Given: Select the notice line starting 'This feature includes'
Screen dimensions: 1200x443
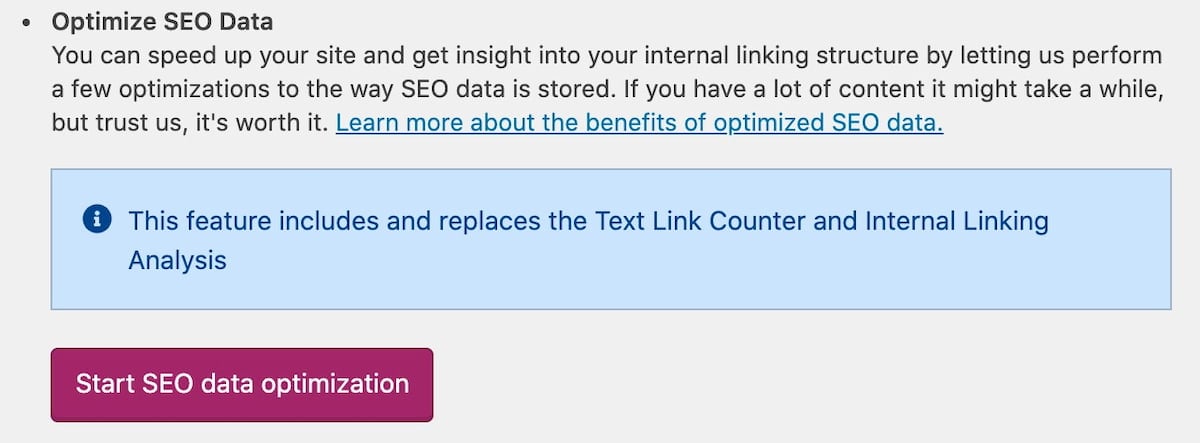Looking at the screenshot, I should (x=588, y=220).
